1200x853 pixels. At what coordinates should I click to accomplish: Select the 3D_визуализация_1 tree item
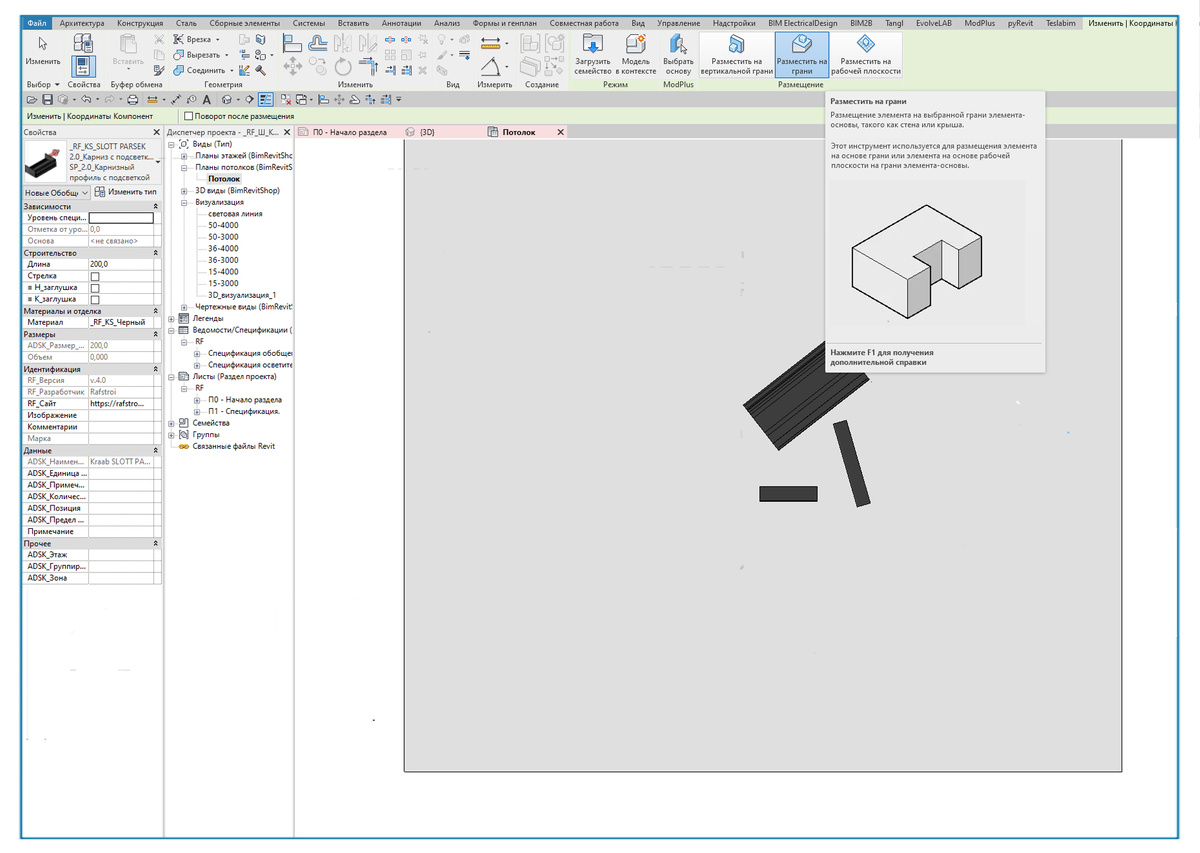coord(242,295)
